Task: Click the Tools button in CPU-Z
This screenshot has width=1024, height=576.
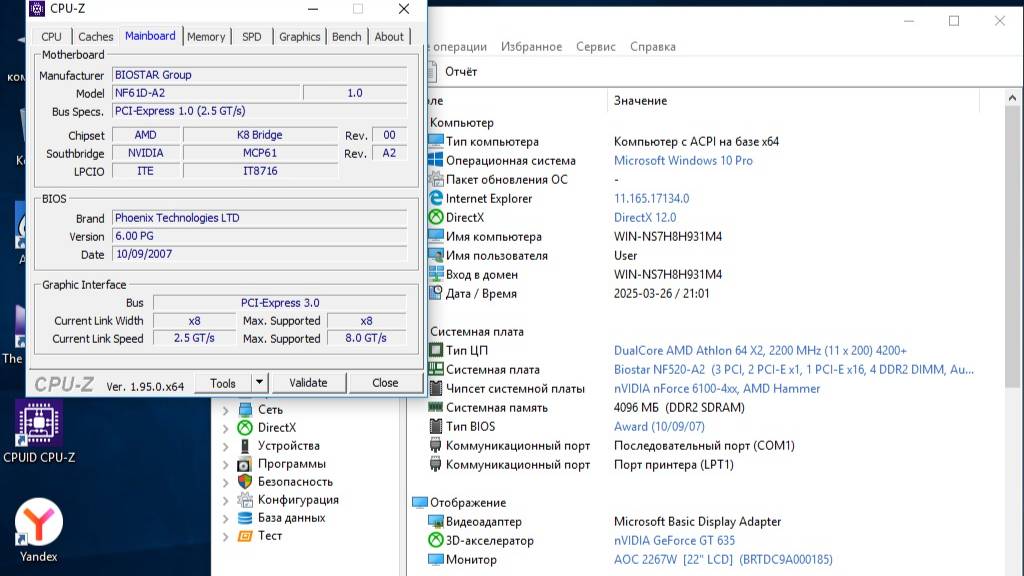Action: pos(223,383)
